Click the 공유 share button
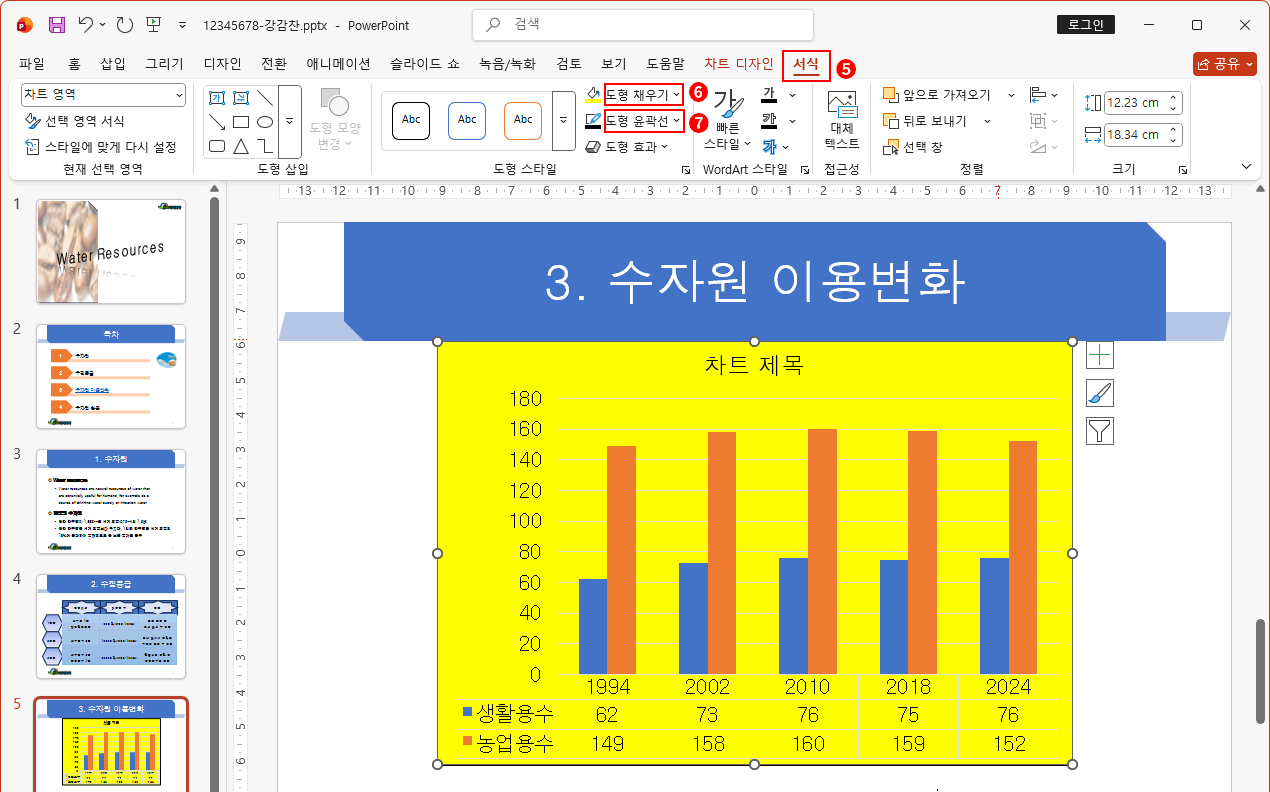This screenshot has height=792, width=1270. [x=1226, y=62]
